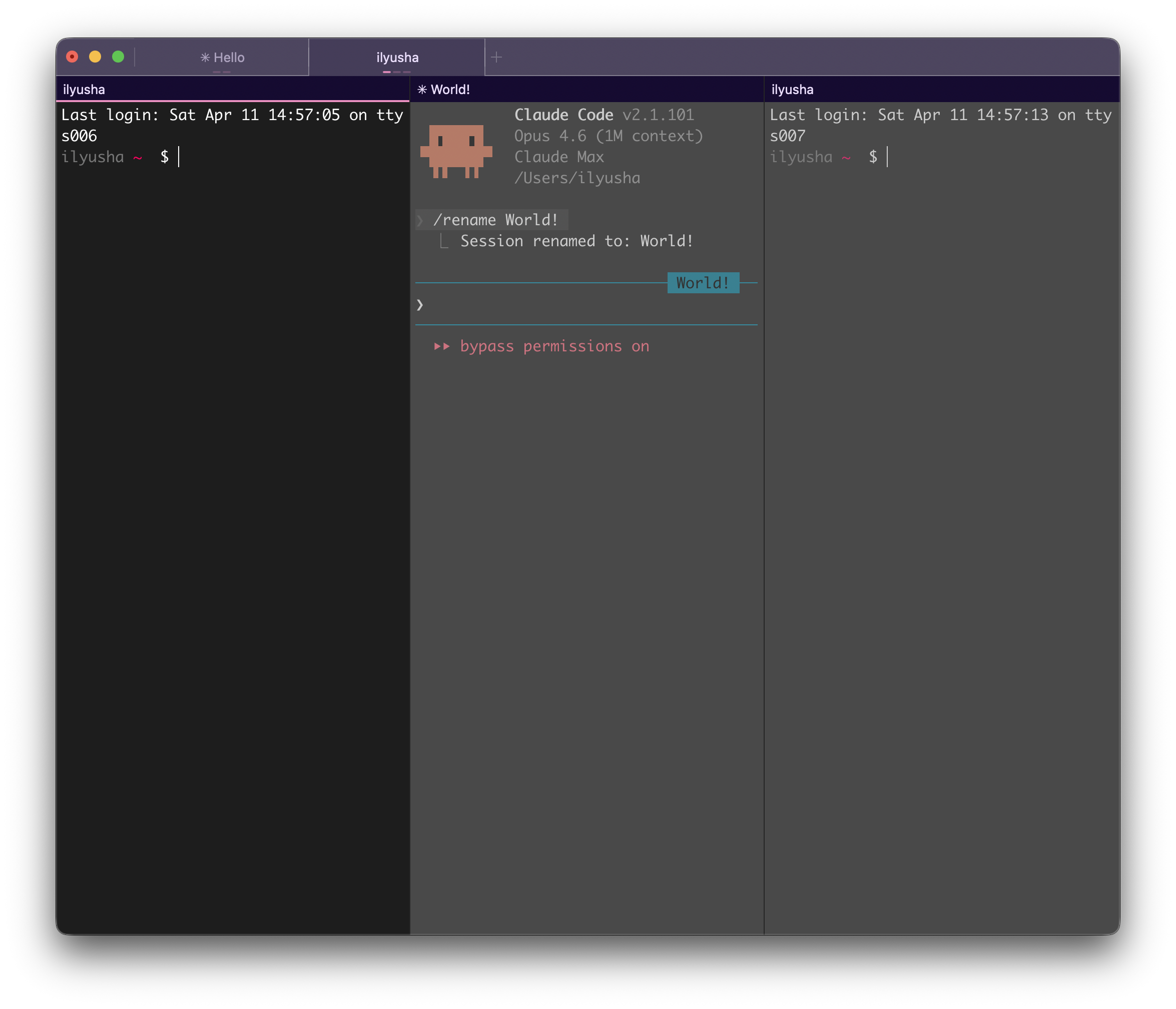The width and height of the screenshot is (1176, 1009).
Task: Focus the right ilyusha pane title
Action: [x=792, y=90]
